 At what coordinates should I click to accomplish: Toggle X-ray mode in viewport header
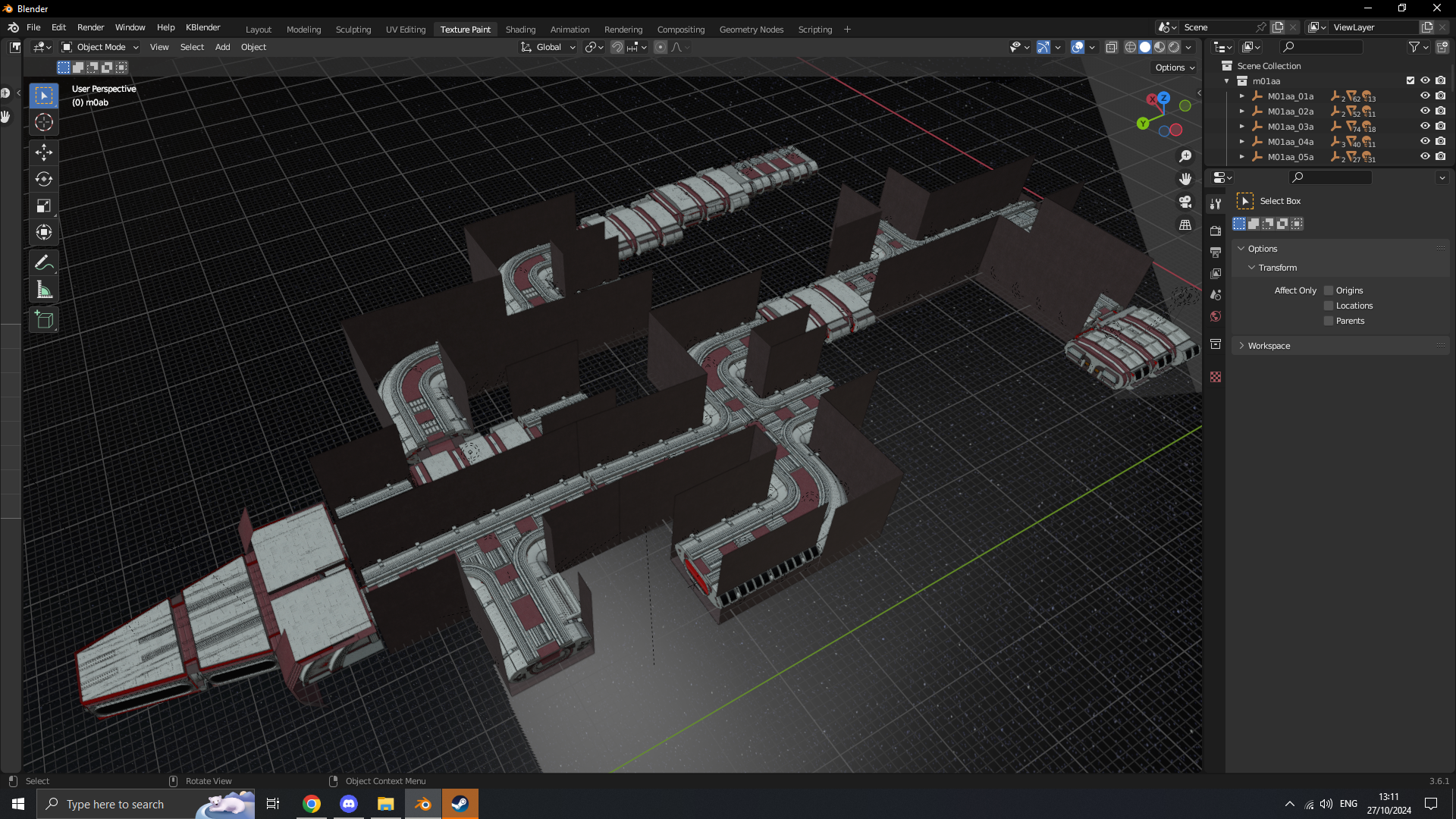(x=1111, y=47)
